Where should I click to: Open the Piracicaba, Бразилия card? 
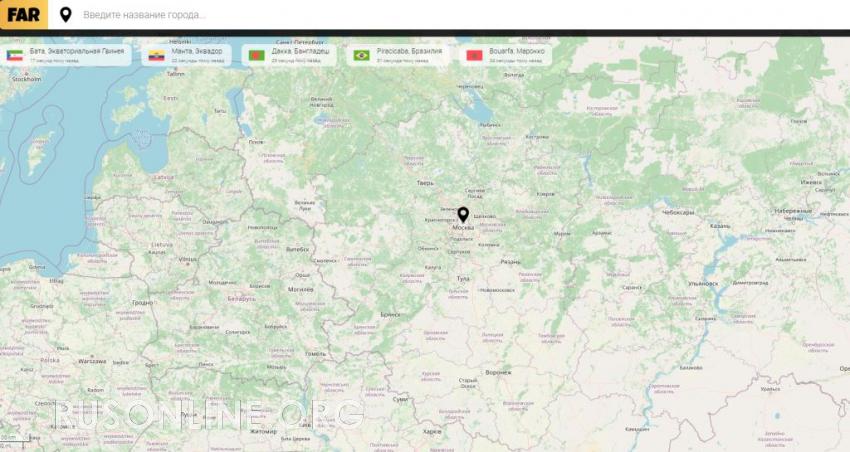click(x=398, y=55)
